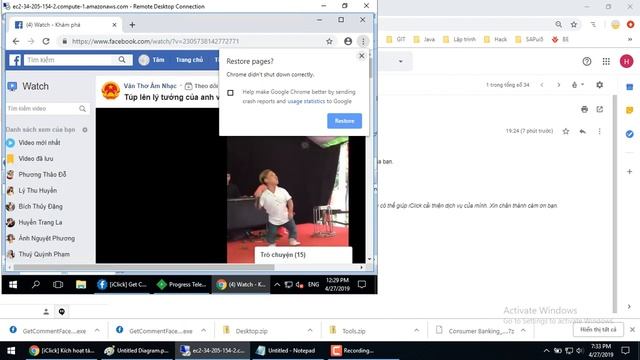Go to Trang chủ on Facebook
Image resolution: width=640 pixels, height=360 pixels.
(x=189, y=60)
